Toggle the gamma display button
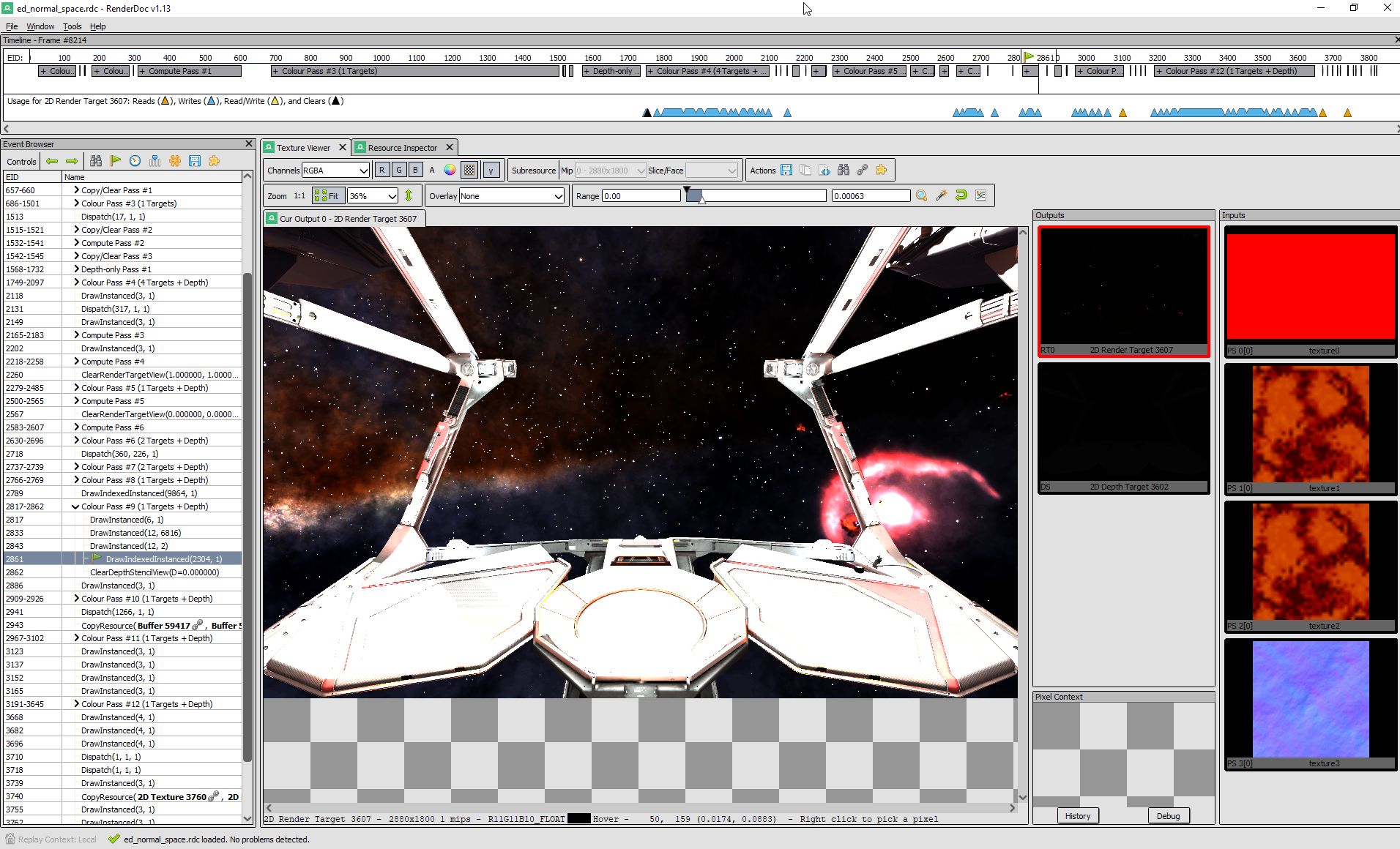Viewport: 1400px width, 849px height. pos(491,170)
